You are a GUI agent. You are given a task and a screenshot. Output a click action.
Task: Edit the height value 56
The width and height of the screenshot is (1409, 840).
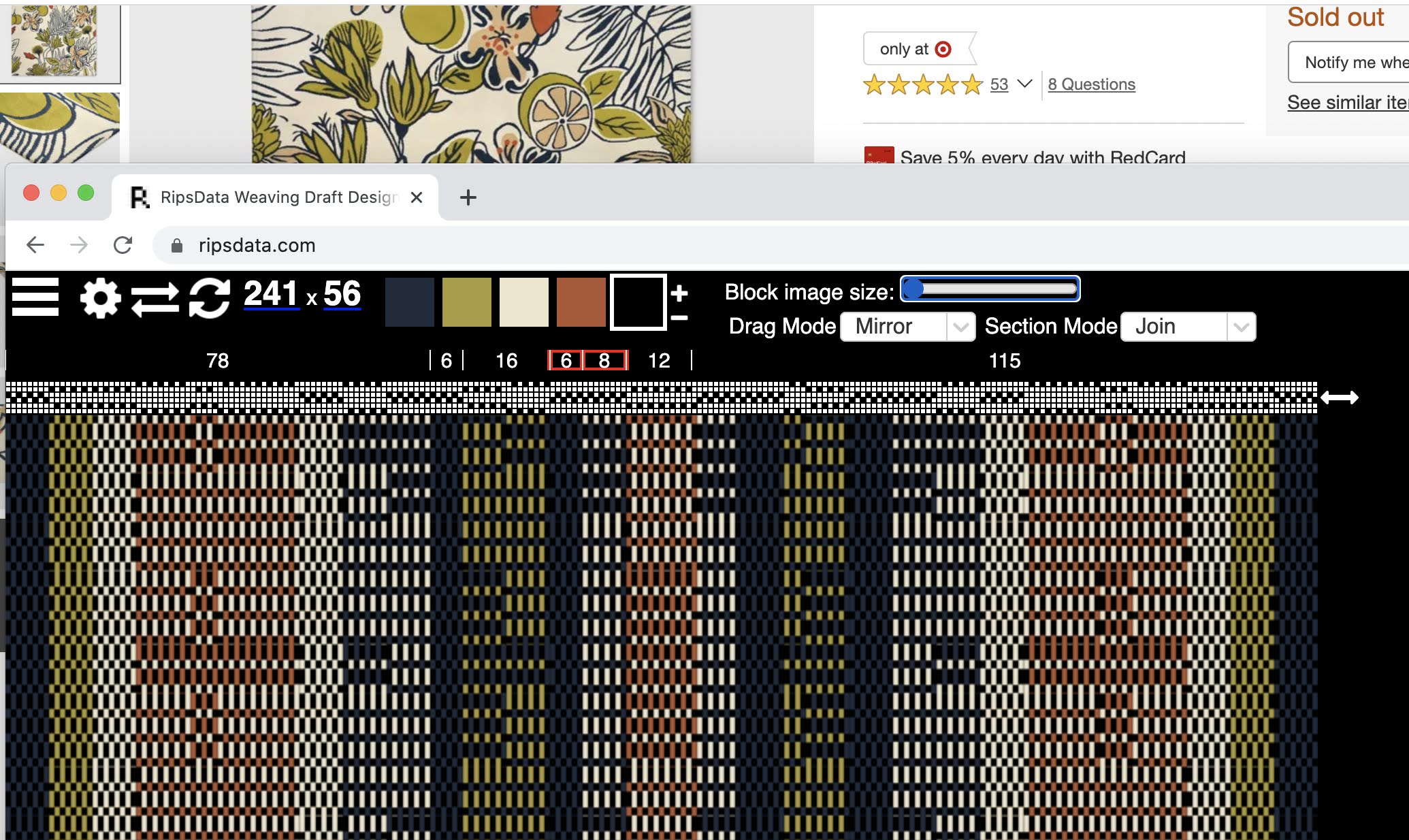[x=342, y=294]
